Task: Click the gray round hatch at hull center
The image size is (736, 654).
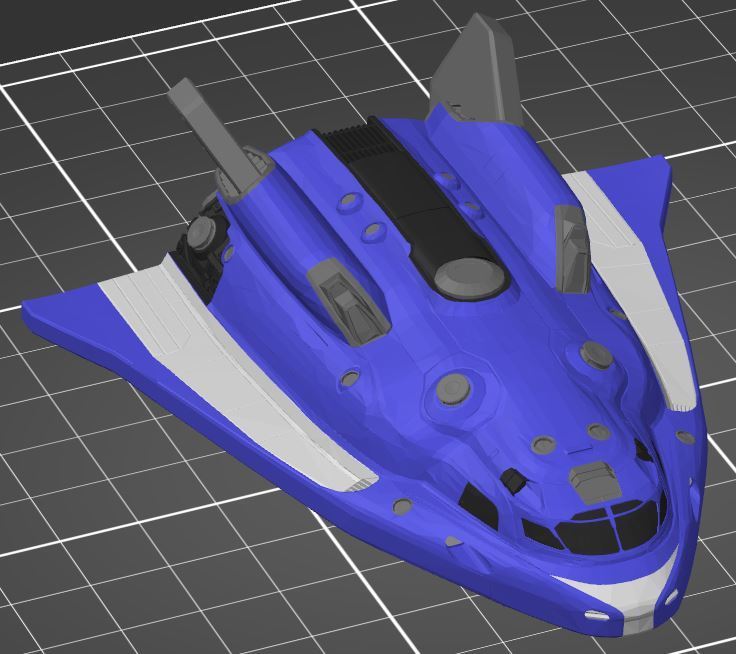Action: click(452, 388)
